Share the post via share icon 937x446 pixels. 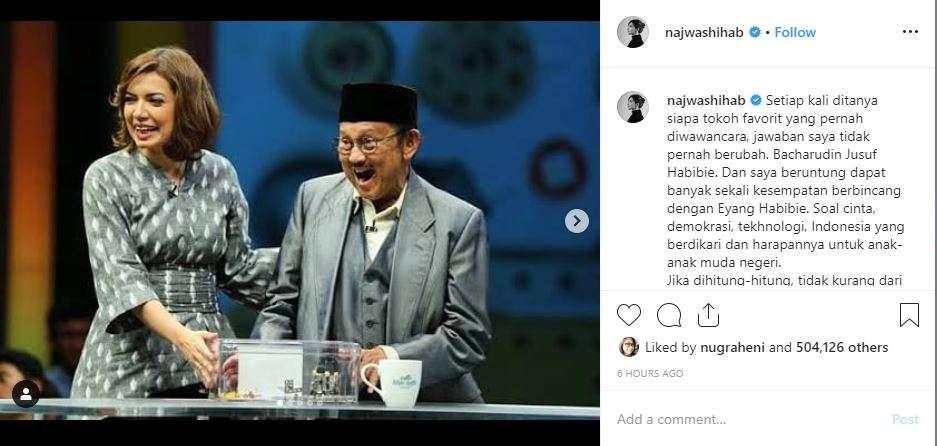pyautogui.click(x=708, y=315)
